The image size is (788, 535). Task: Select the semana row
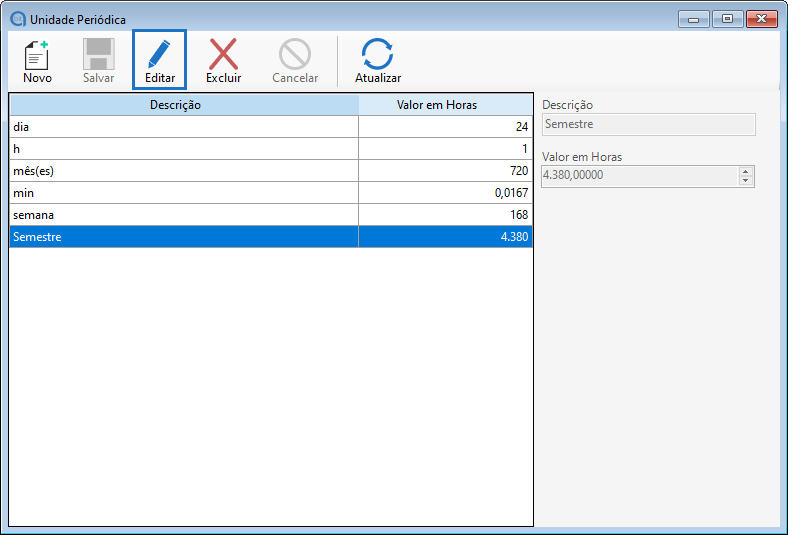coord(184,215)
